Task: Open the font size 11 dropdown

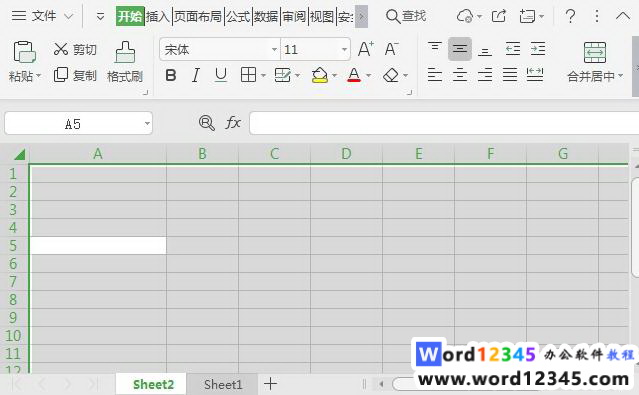Action: [344, 50]
